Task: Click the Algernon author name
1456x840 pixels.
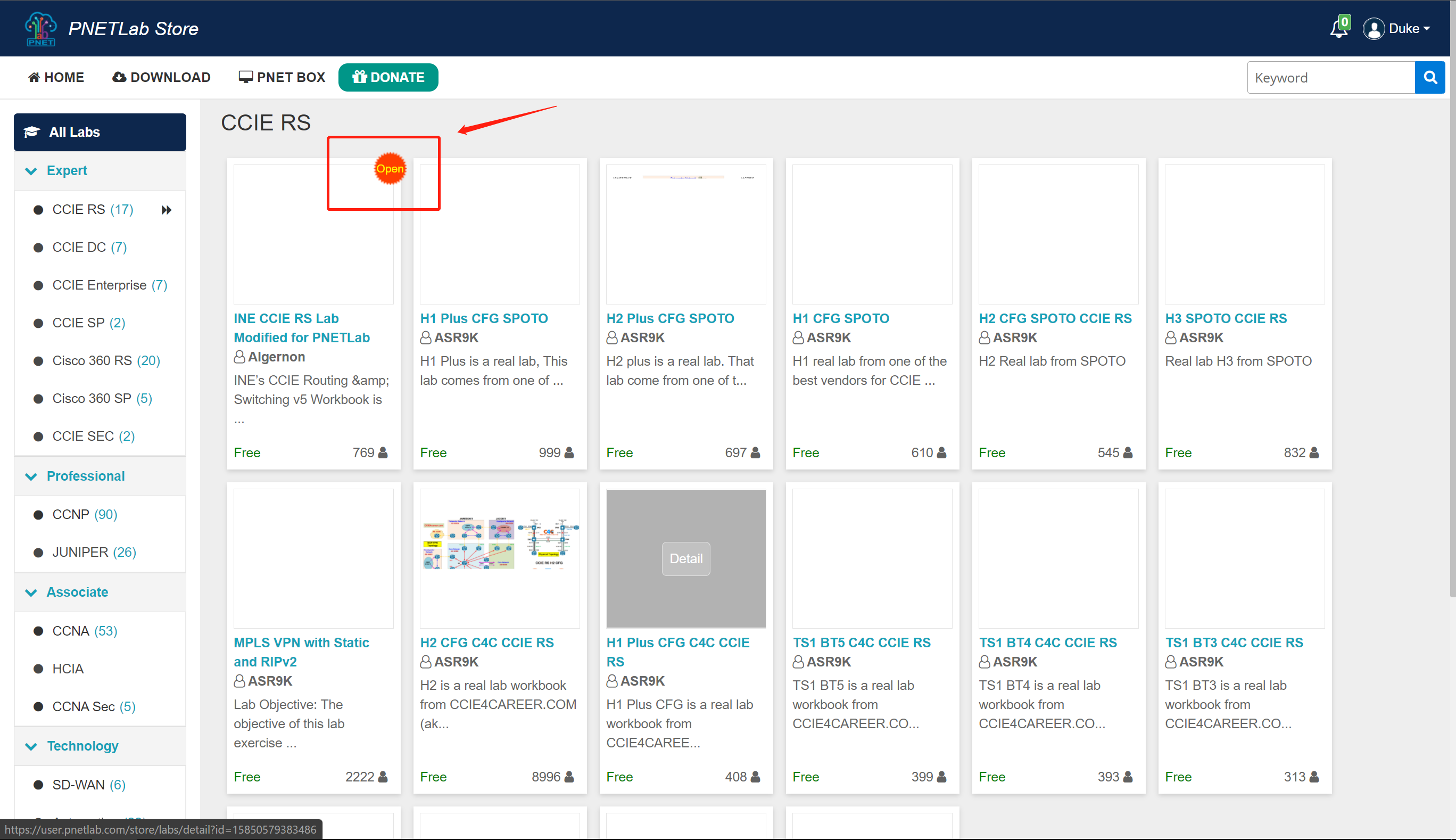Action: point(276,357)
